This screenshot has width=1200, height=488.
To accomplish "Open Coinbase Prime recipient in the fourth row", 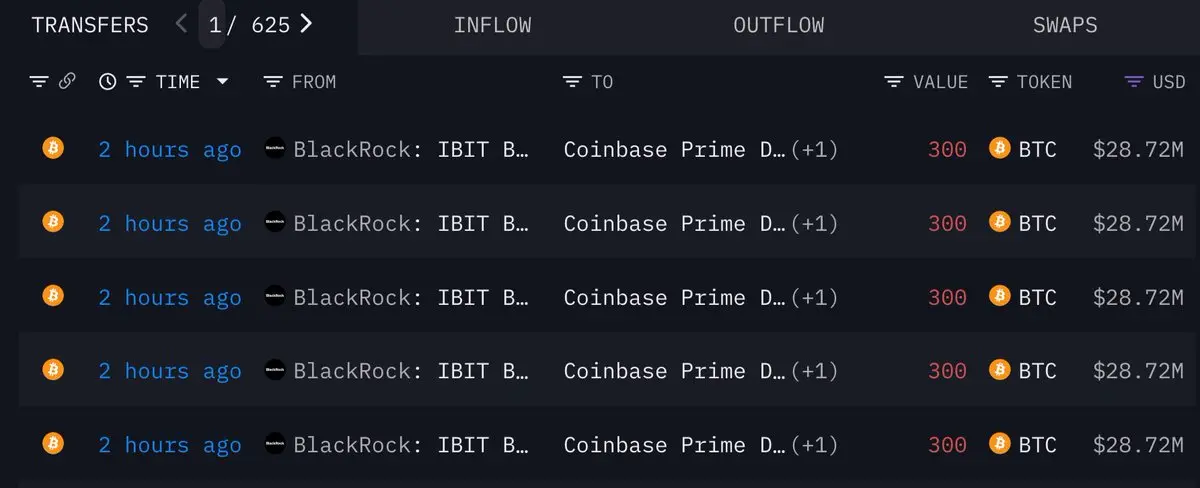I will [674, 371].
